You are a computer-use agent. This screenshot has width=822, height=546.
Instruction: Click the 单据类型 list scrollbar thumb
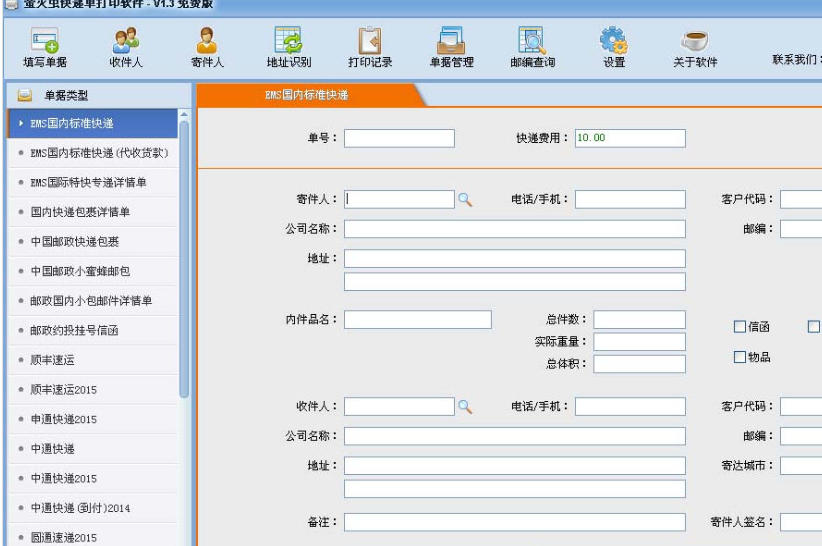(x=184, y=259)
